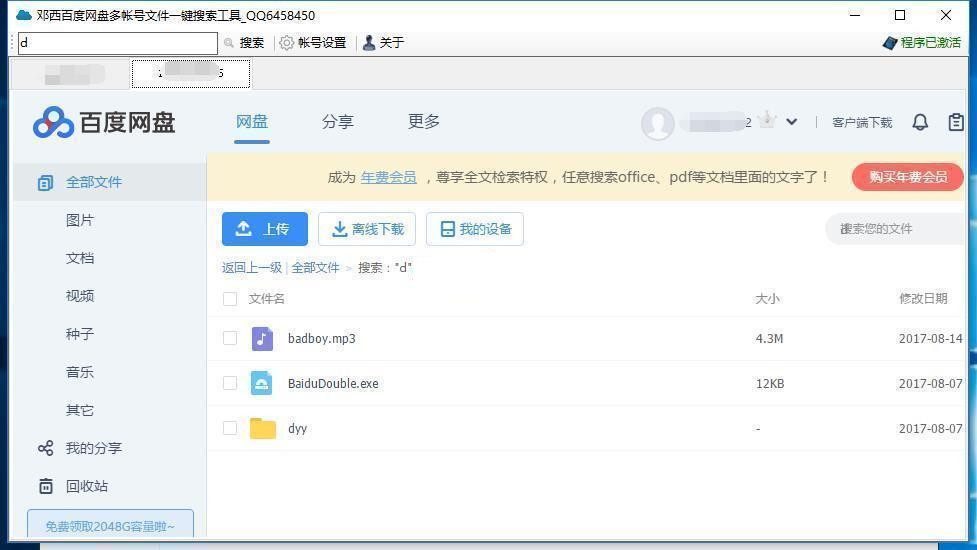Click the program activated book icon
Image resolution: width=977 pixels, height=550 pixels.
click(890, 42)
